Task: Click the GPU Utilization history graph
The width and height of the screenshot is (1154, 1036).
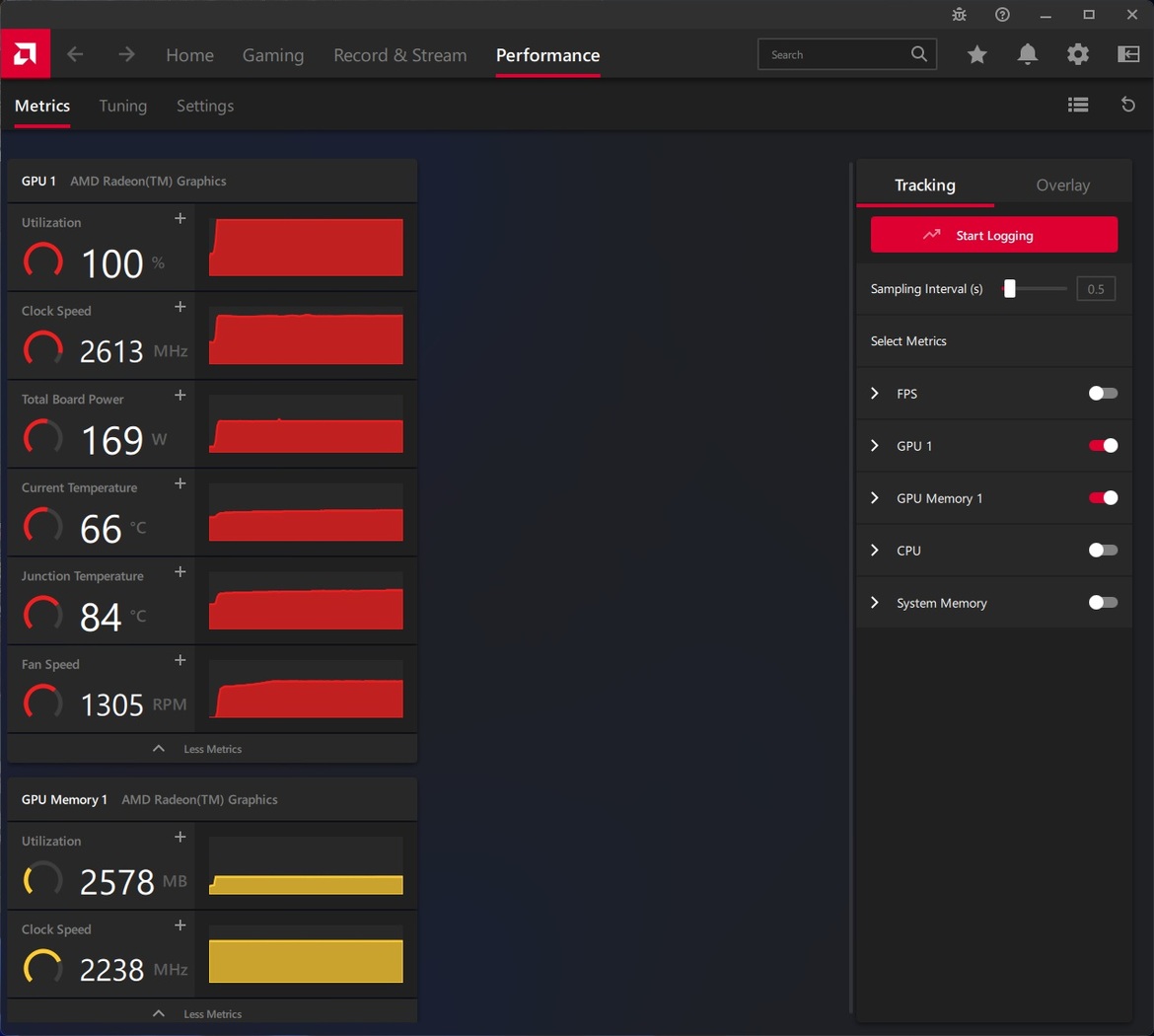Action: coord(306,248)
